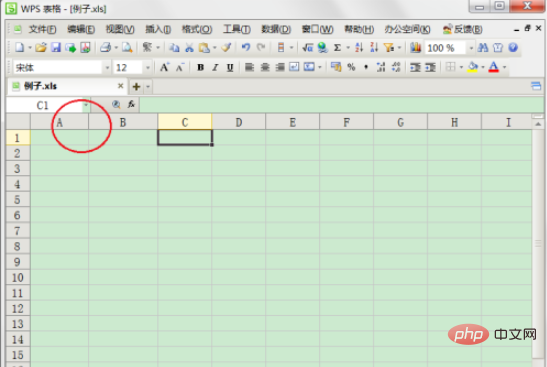The width and height of the screenshot is (547, 367).
Task: Expand the font name 宋体 dropdown
Action: pos(107,68)
